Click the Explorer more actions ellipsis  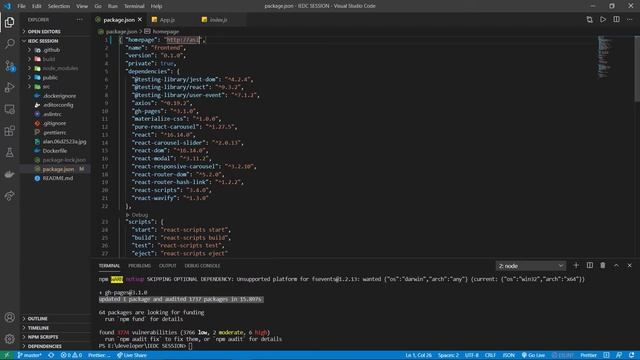tap(79, 20)
